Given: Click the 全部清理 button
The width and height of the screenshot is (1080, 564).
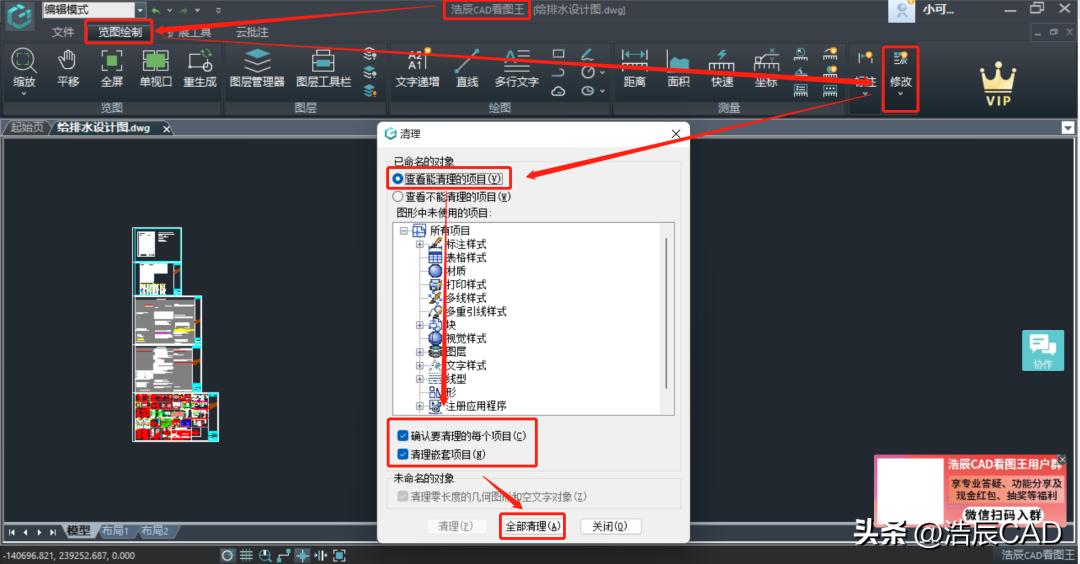Looking at the screenshot, I should [533, 526].
